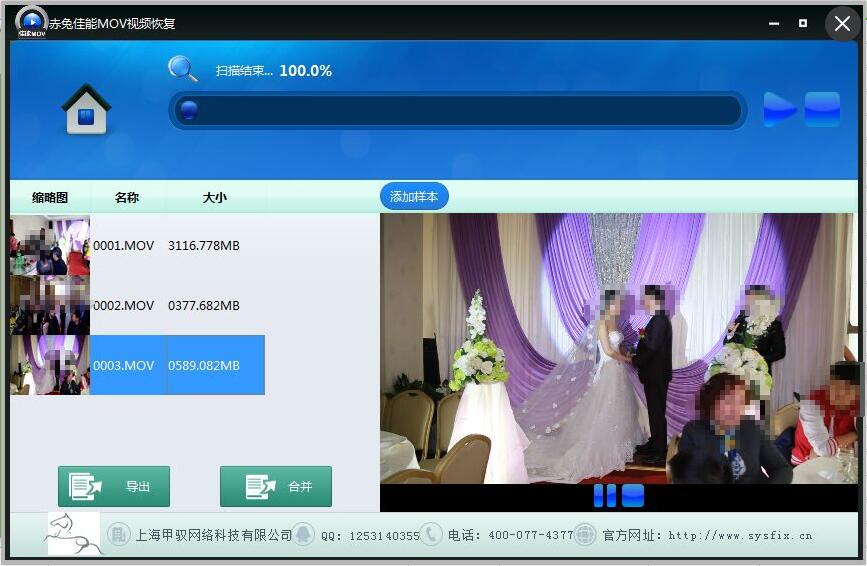Click the 大小 column header
The width and height of the screenshot is (867, 566).
coord(215,197)
